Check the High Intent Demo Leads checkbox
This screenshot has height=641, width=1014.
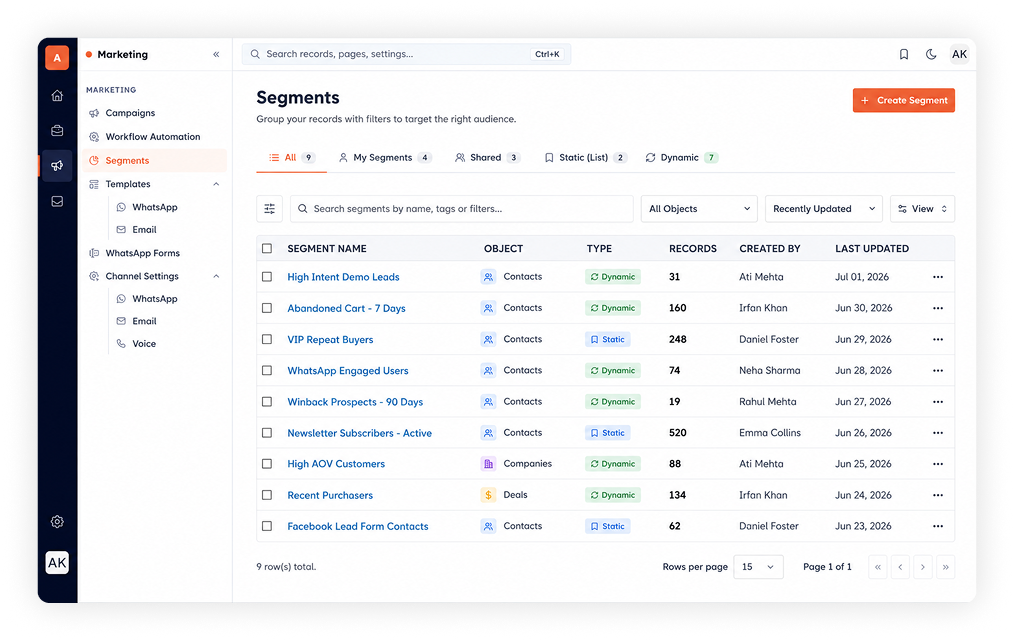[266, 277]
